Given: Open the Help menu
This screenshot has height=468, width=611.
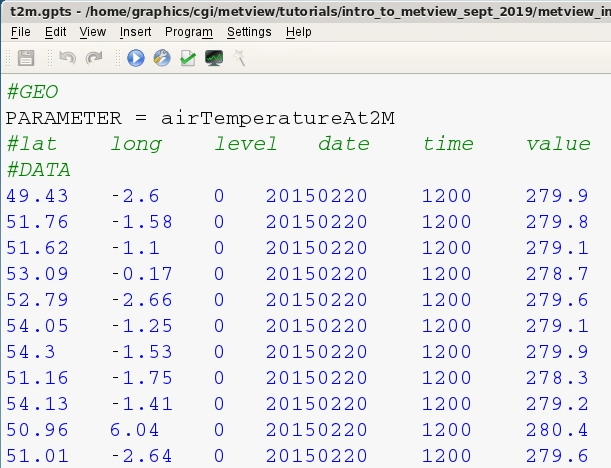Looking at the screenshot, I should 298,32.
